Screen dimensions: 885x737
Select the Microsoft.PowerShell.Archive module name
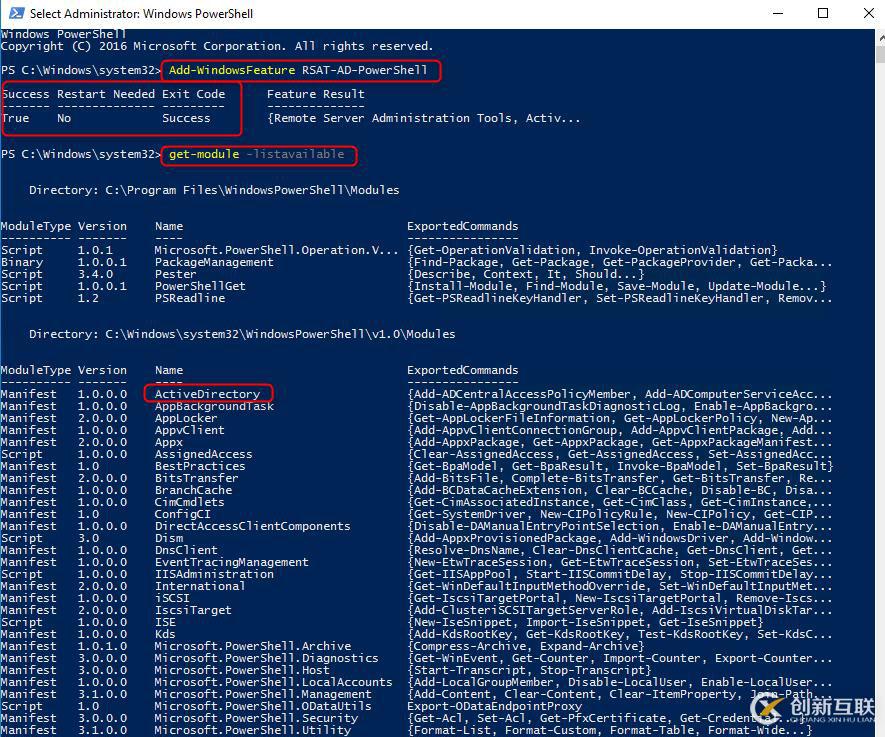pos(252,646)
